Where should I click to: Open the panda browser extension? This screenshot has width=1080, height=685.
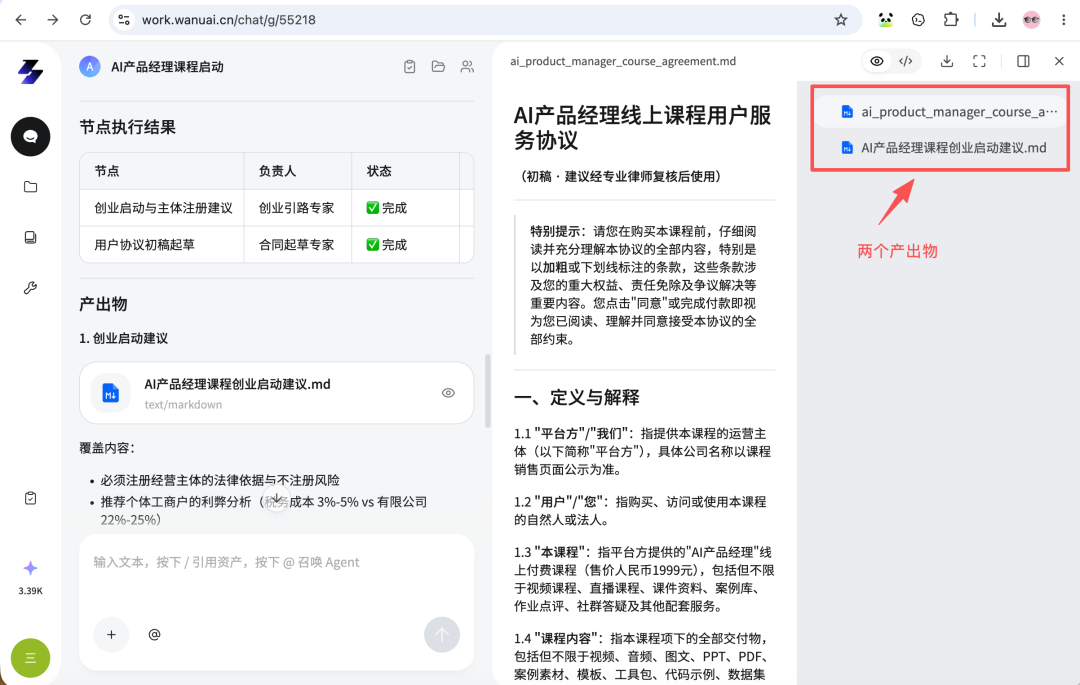pos(886,20)
